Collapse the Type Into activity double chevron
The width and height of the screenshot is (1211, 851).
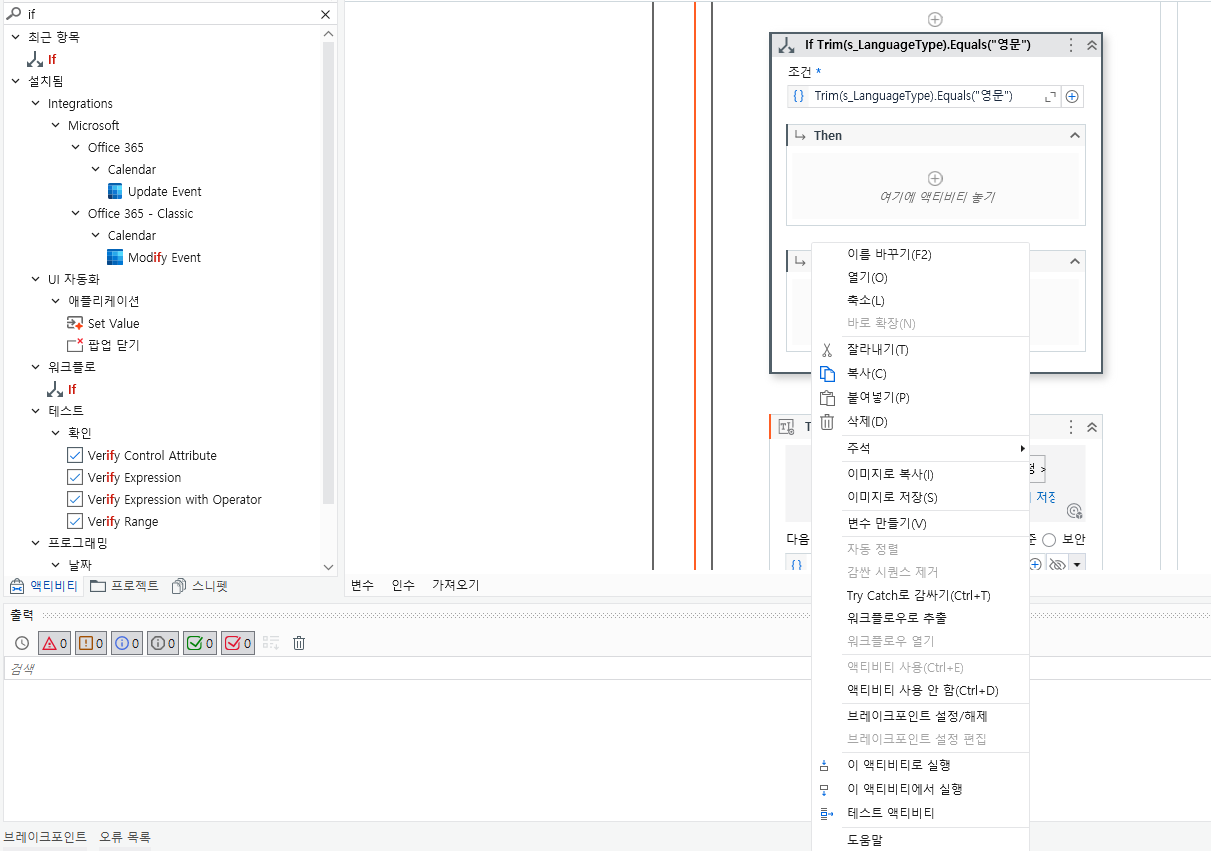(1091, 427)
